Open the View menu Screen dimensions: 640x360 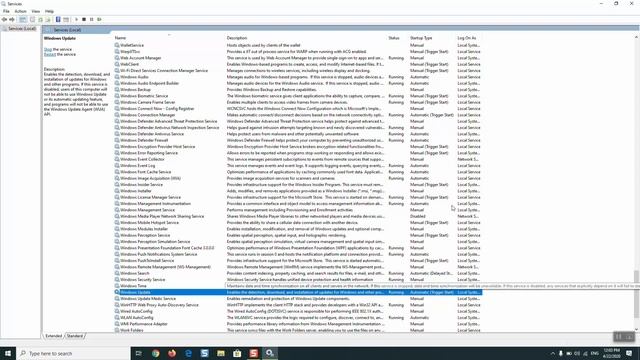click(x=36, y=11)
